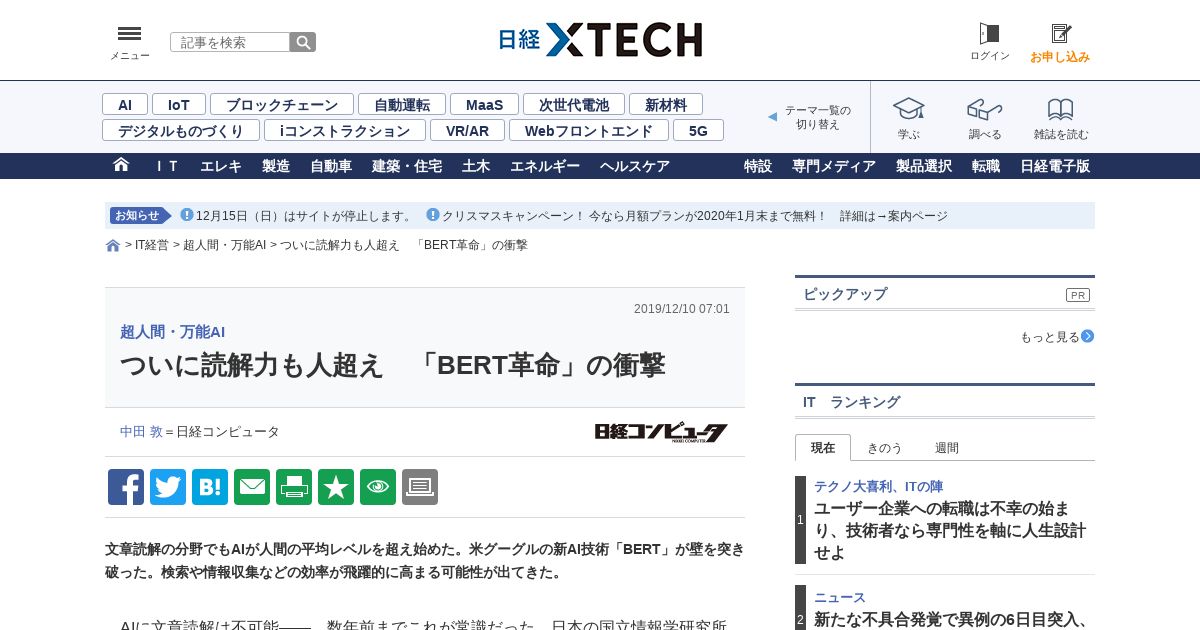
Task: Open the 製造 navigation menu
Action: 276,166
